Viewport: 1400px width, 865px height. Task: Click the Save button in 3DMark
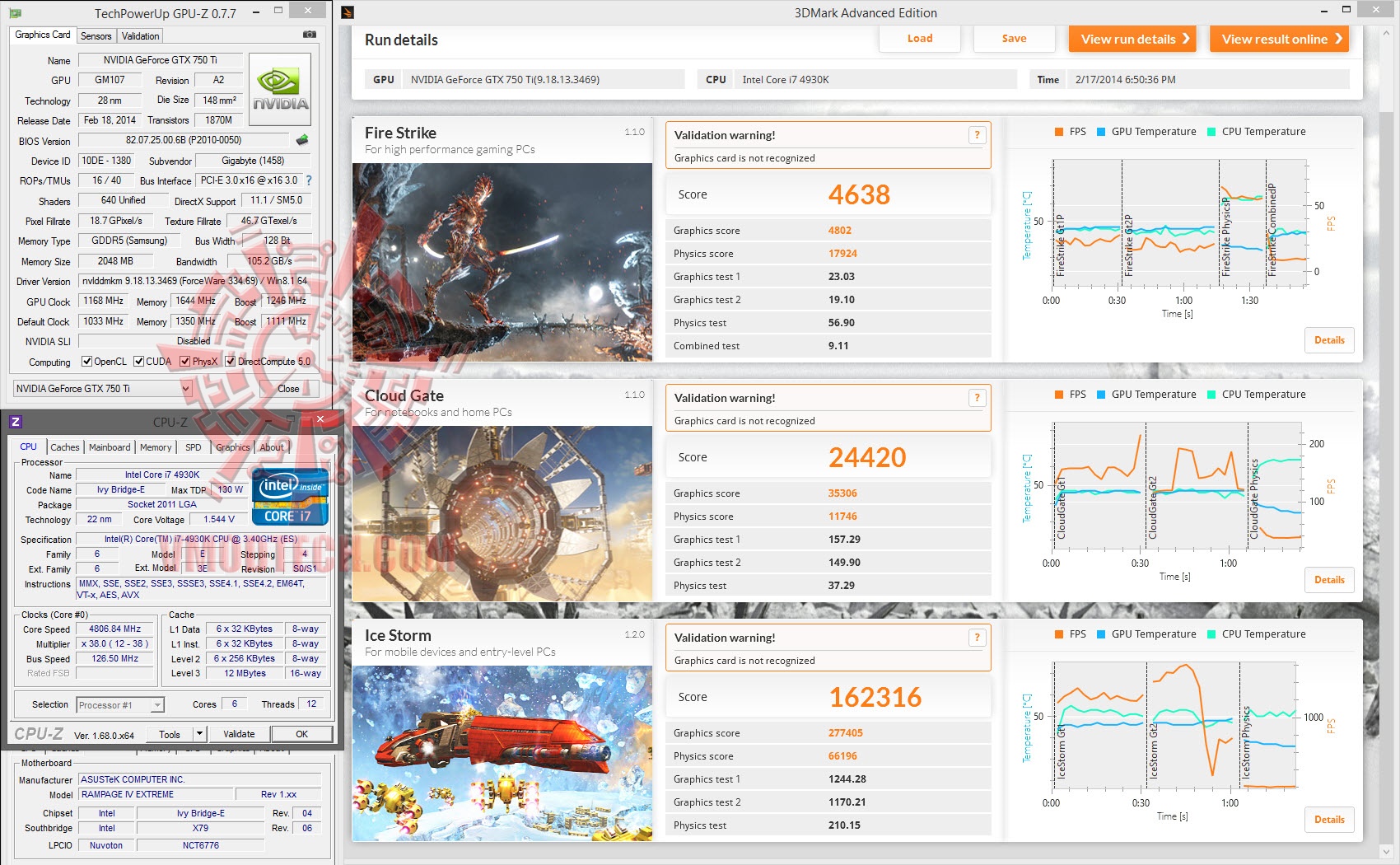click(1014, 39)
